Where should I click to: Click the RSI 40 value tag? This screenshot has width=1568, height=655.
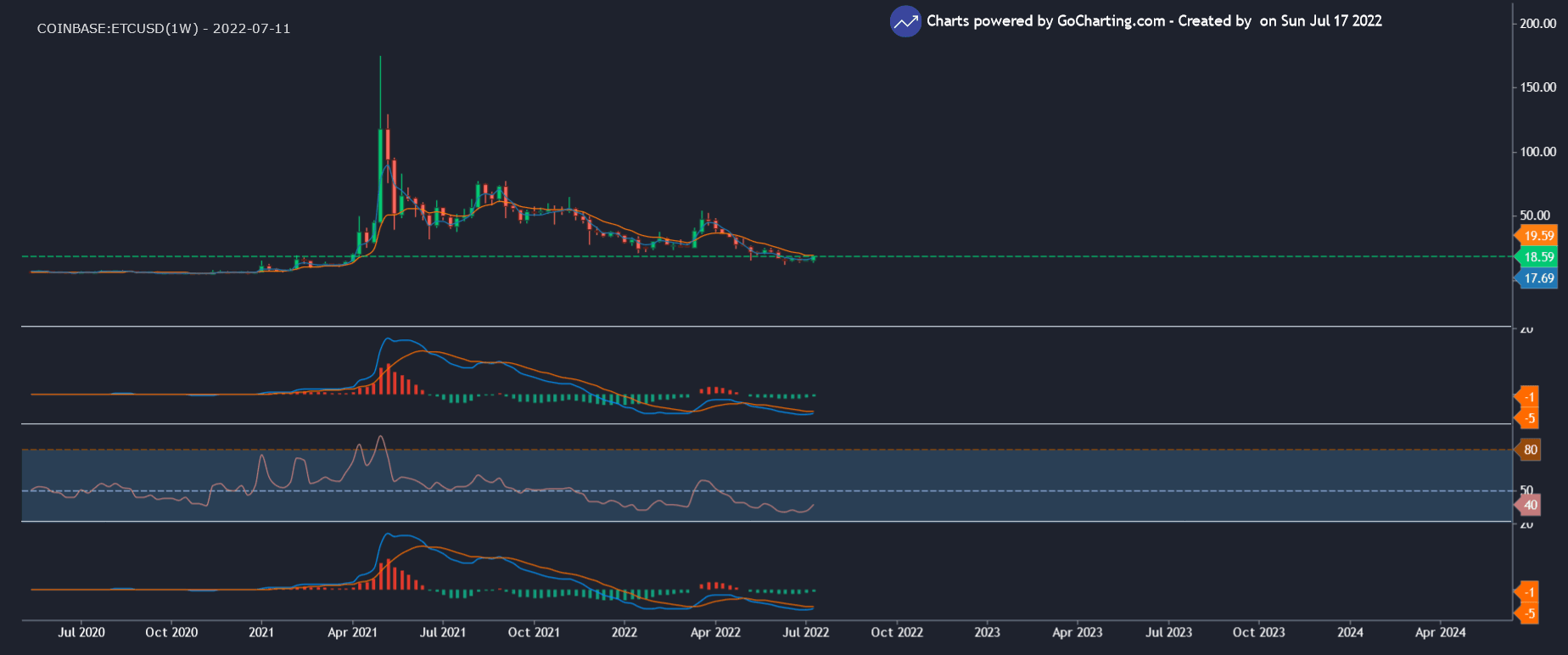[x=1530, y=505]
